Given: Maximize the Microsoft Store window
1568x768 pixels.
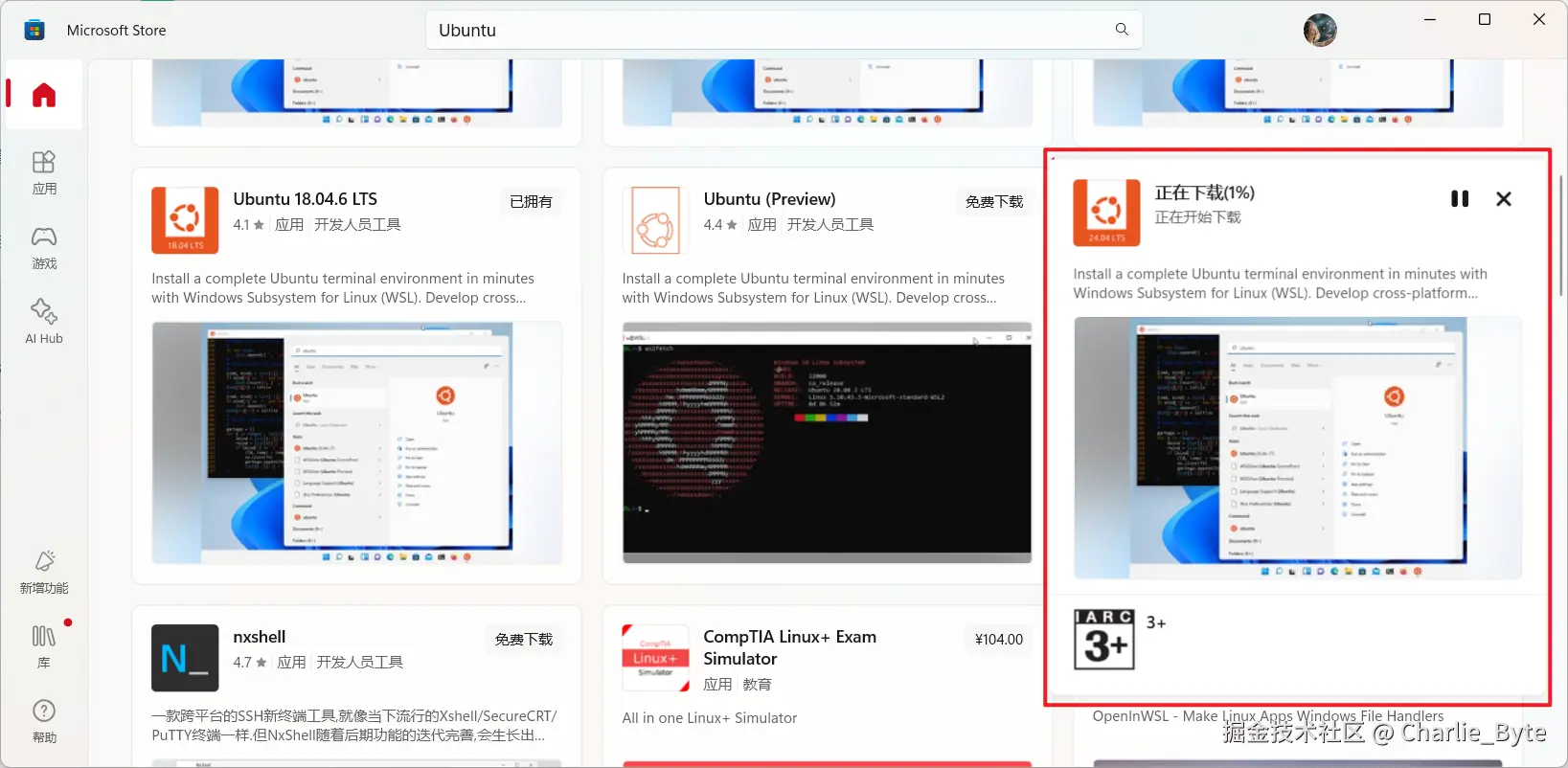Looking at the screenshot, I should tap(1485, 19).
